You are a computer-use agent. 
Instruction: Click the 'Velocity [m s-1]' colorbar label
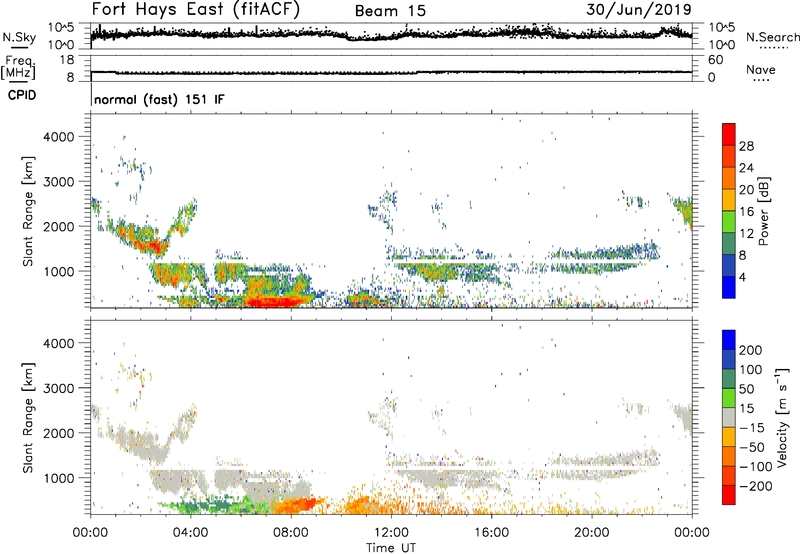pyautogui.click(x=782, y=417)
